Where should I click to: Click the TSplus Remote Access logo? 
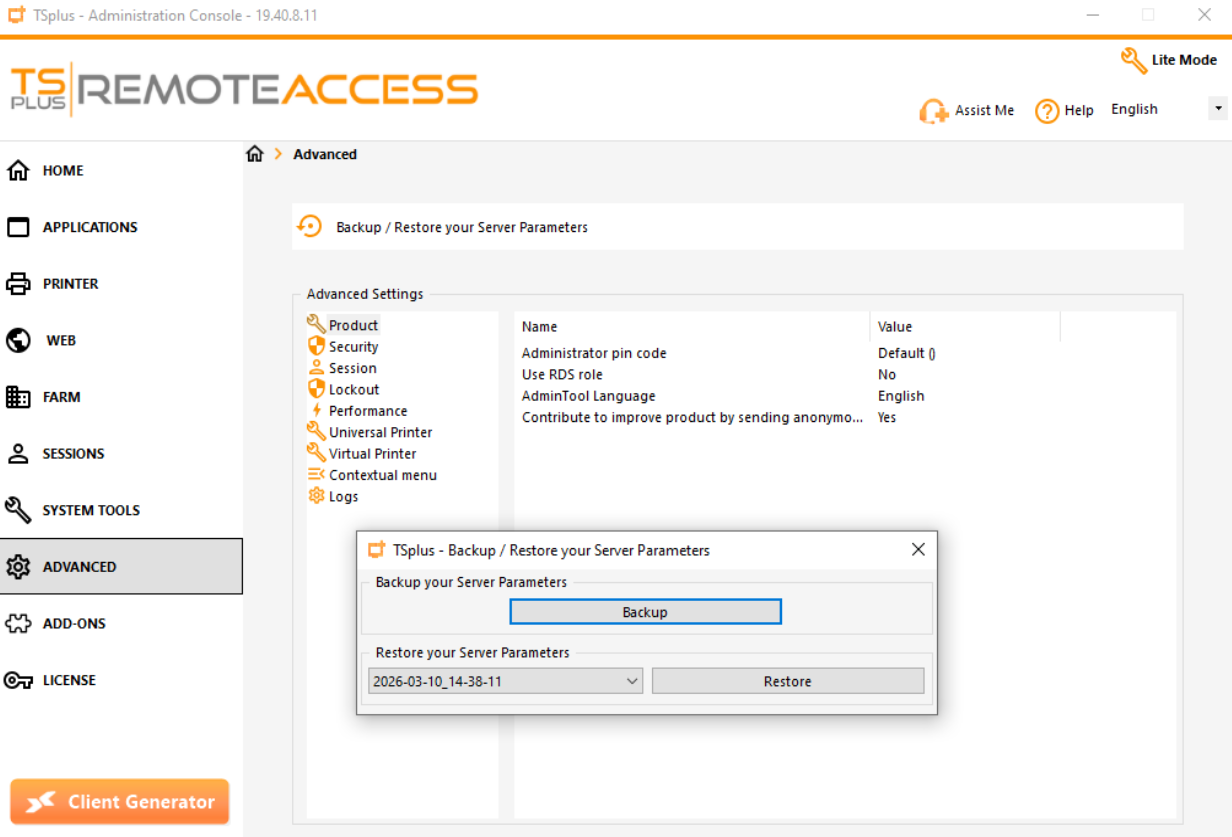[244, 89]
